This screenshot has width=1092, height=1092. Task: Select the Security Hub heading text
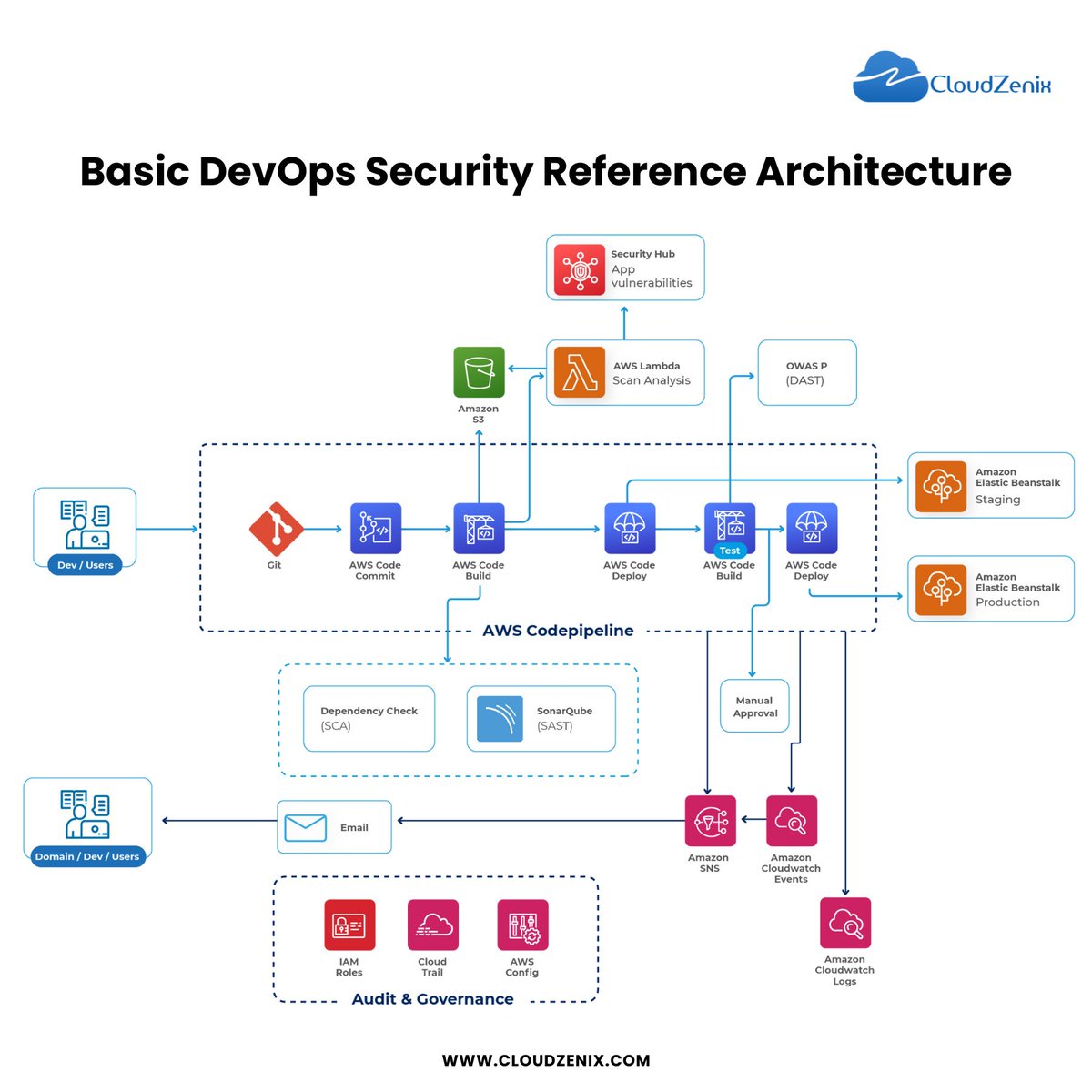tap(642, 254)
